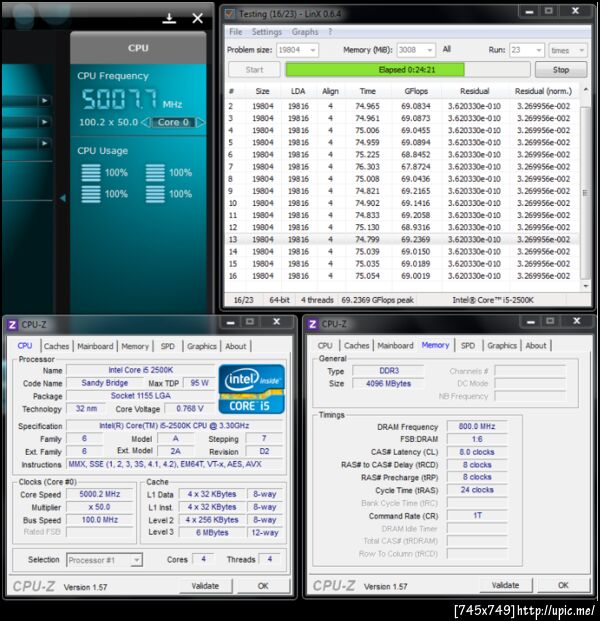The width and height of the screenshot is (600, 621).
Task: Expand the third sidebar arrow item
Action: pos(45,143)
